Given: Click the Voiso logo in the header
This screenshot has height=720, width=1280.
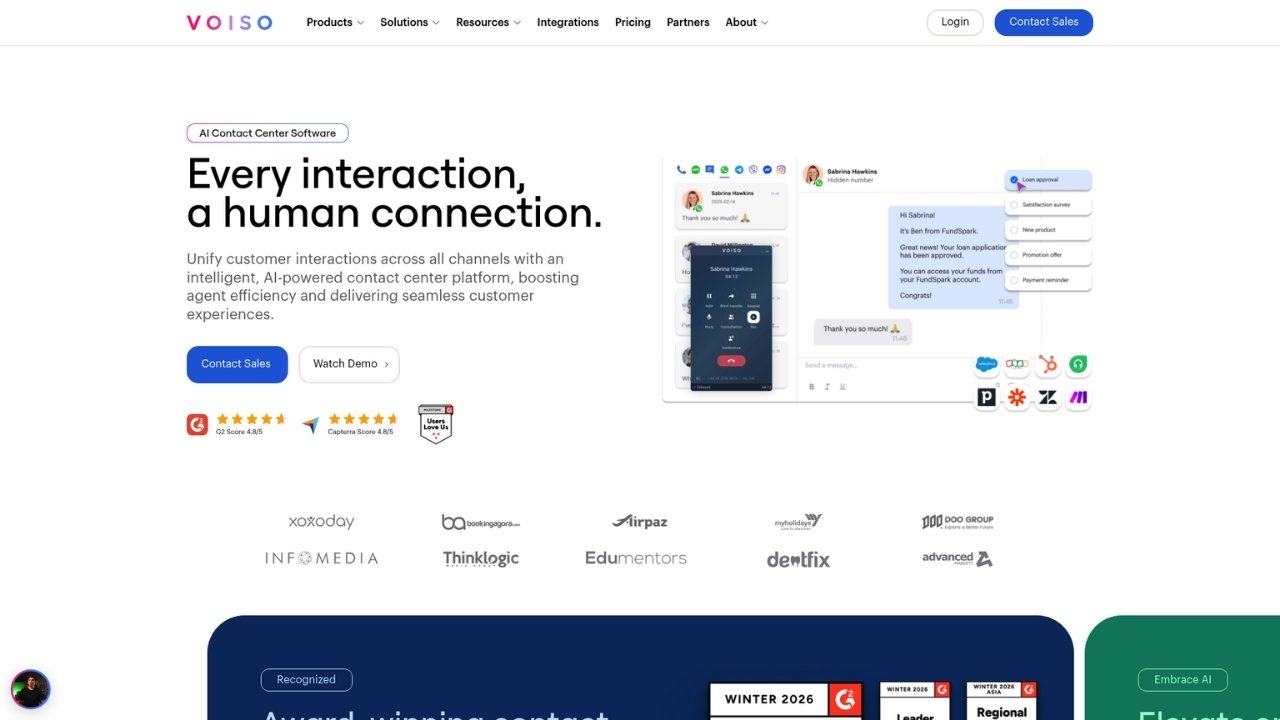Looking at the screenshot, I should pyautogui.click(x=229, y=22).
